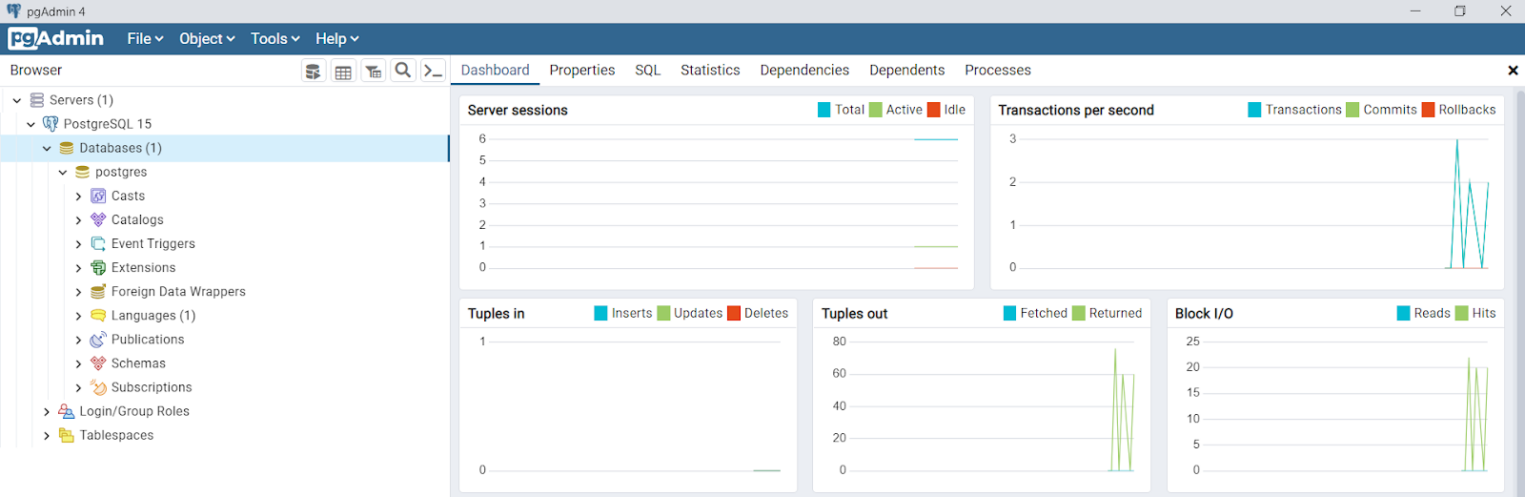This screenshot has height=497, width=1525.
Task: Expand the Schemas tree node
Action: 79,364
